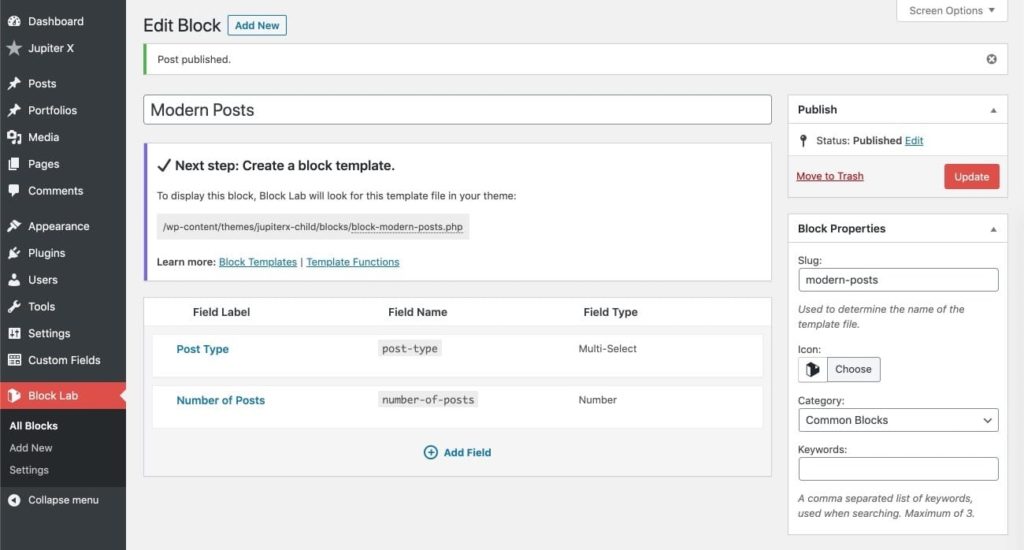
Task: Open the Category dropdown Common Blocks
Action: click(898, 420)
